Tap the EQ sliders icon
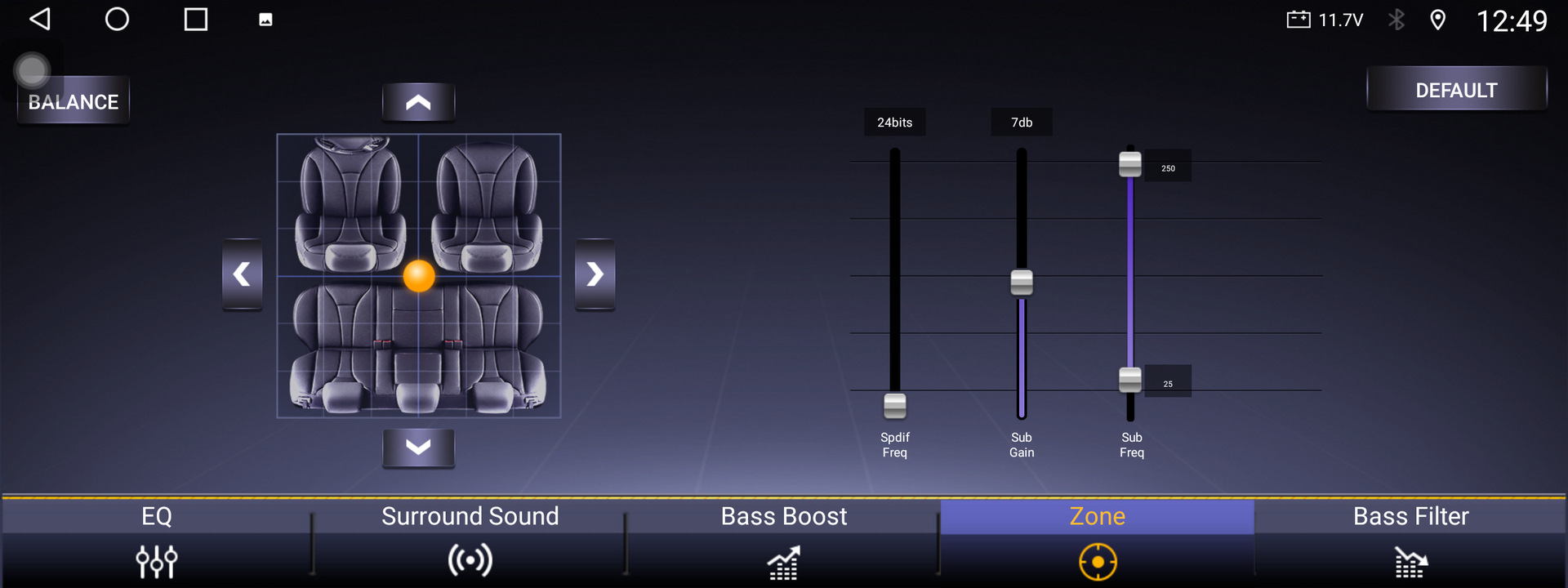 157,562
